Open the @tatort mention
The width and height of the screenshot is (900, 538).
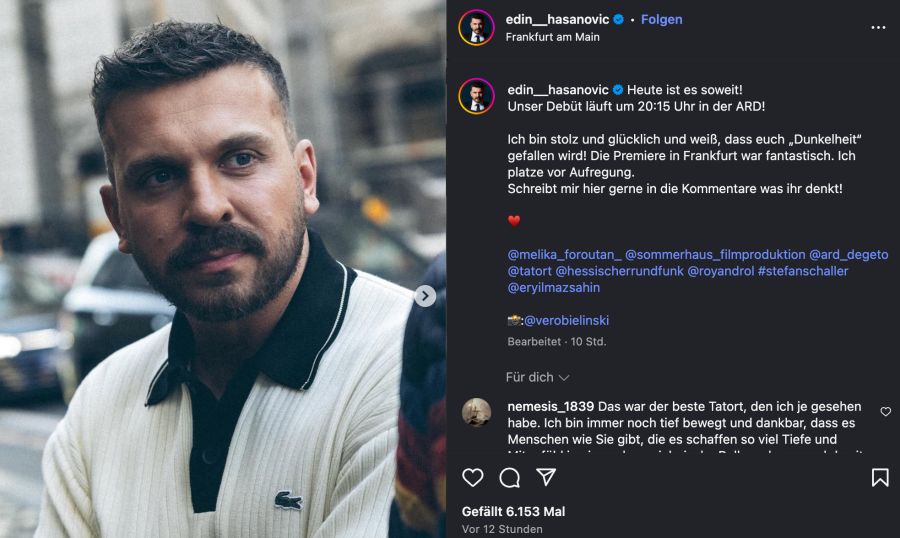529,271
